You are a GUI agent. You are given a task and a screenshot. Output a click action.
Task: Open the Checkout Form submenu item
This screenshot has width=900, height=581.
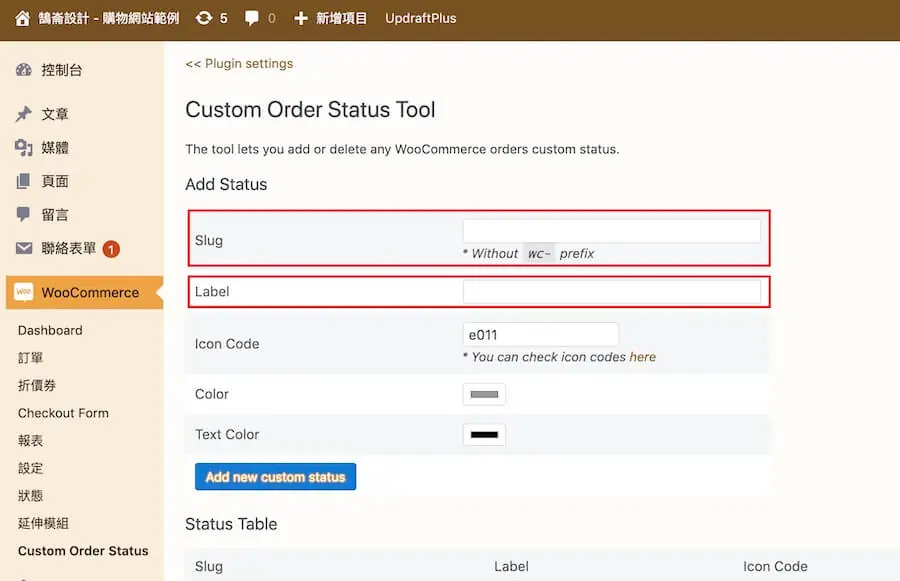pos(63,413)
